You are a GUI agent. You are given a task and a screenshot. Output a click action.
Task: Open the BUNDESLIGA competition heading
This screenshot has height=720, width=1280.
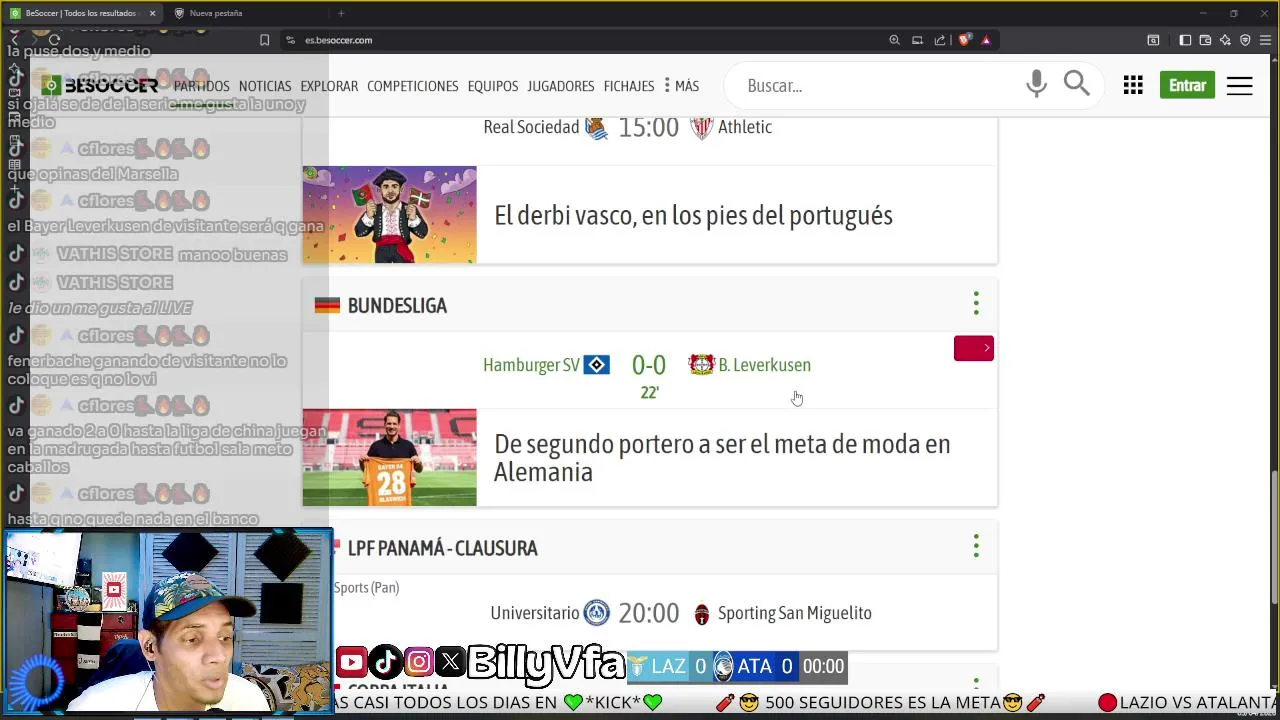pos(397,306)
